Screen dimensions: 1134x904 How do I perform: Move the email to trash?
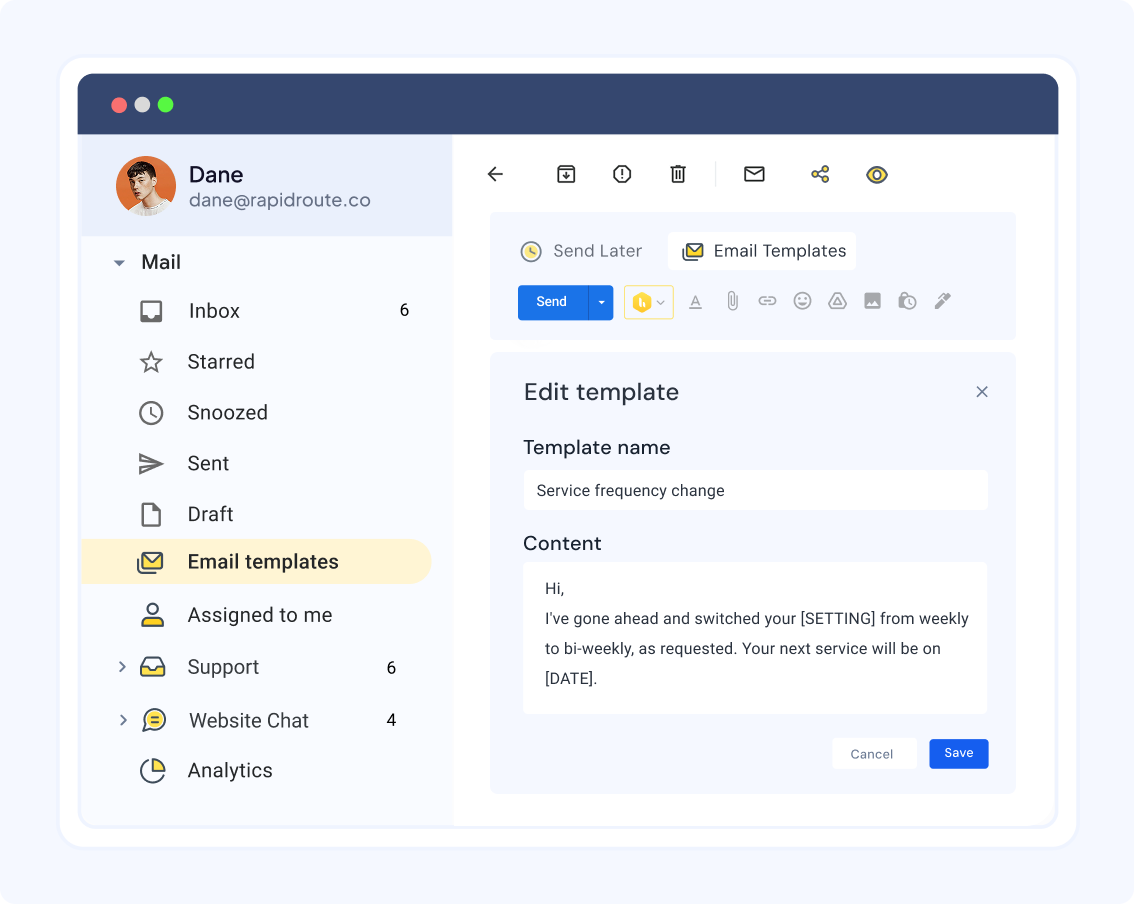pos(678,173)
